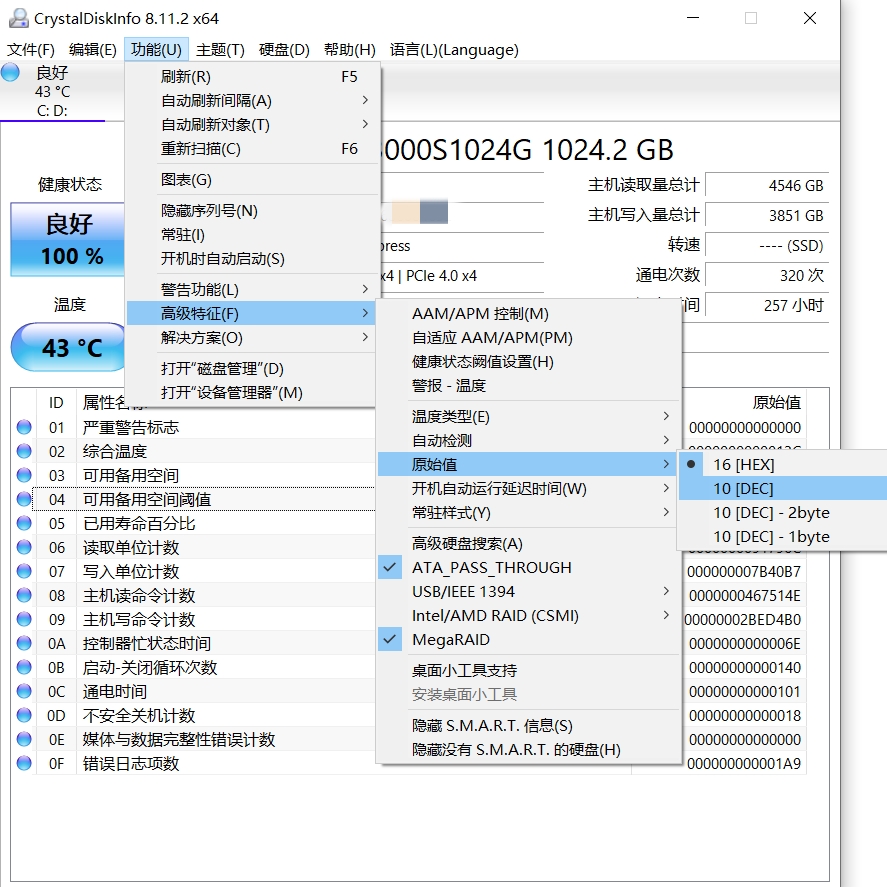Open 图表(G) graph window

(252, 180)
